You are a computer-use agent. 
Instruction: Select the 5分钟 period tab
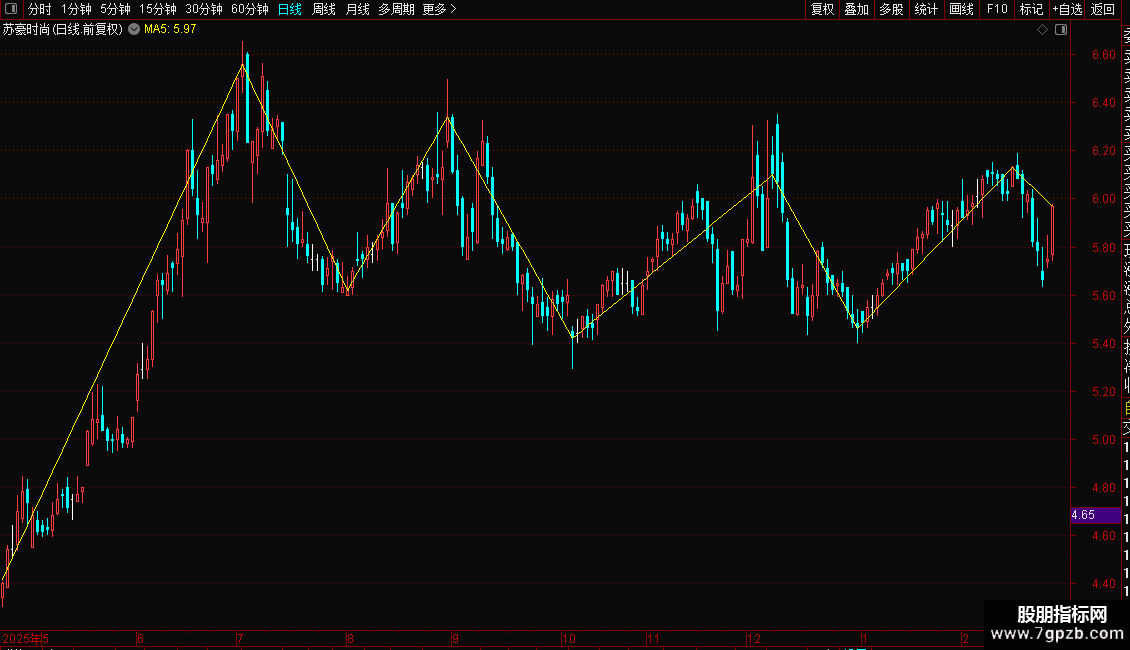coord(115,9)
